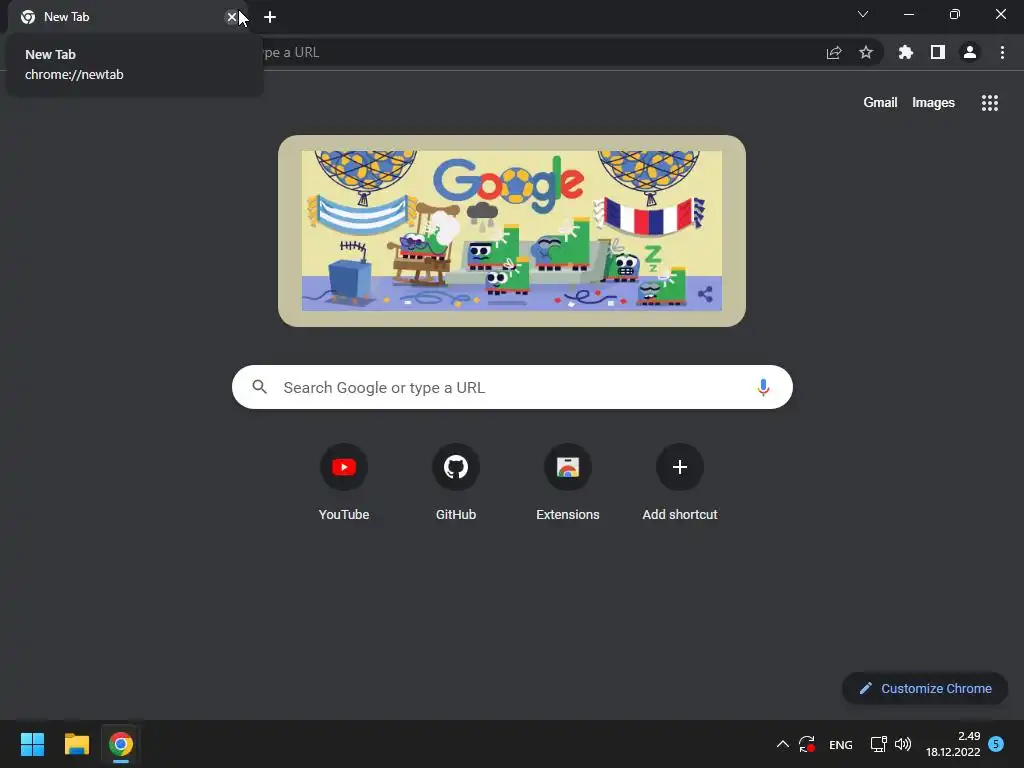Click Add shortcut plus tile
Image resolution: width=1024 pixels, height=768 pixels.
(x=680, y=482)
